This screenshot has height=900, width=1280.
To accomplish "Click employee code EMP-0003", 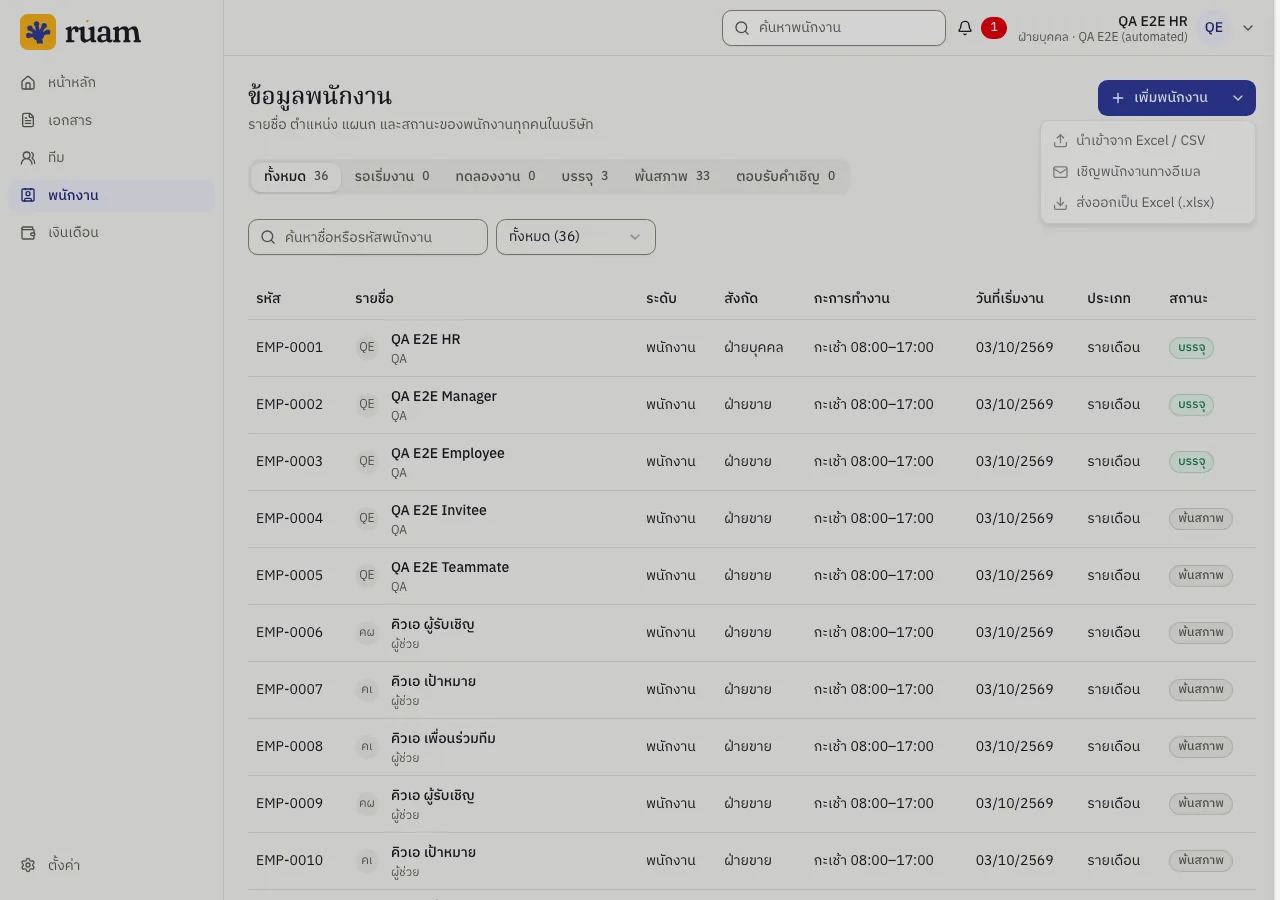I will coord(289,461).
